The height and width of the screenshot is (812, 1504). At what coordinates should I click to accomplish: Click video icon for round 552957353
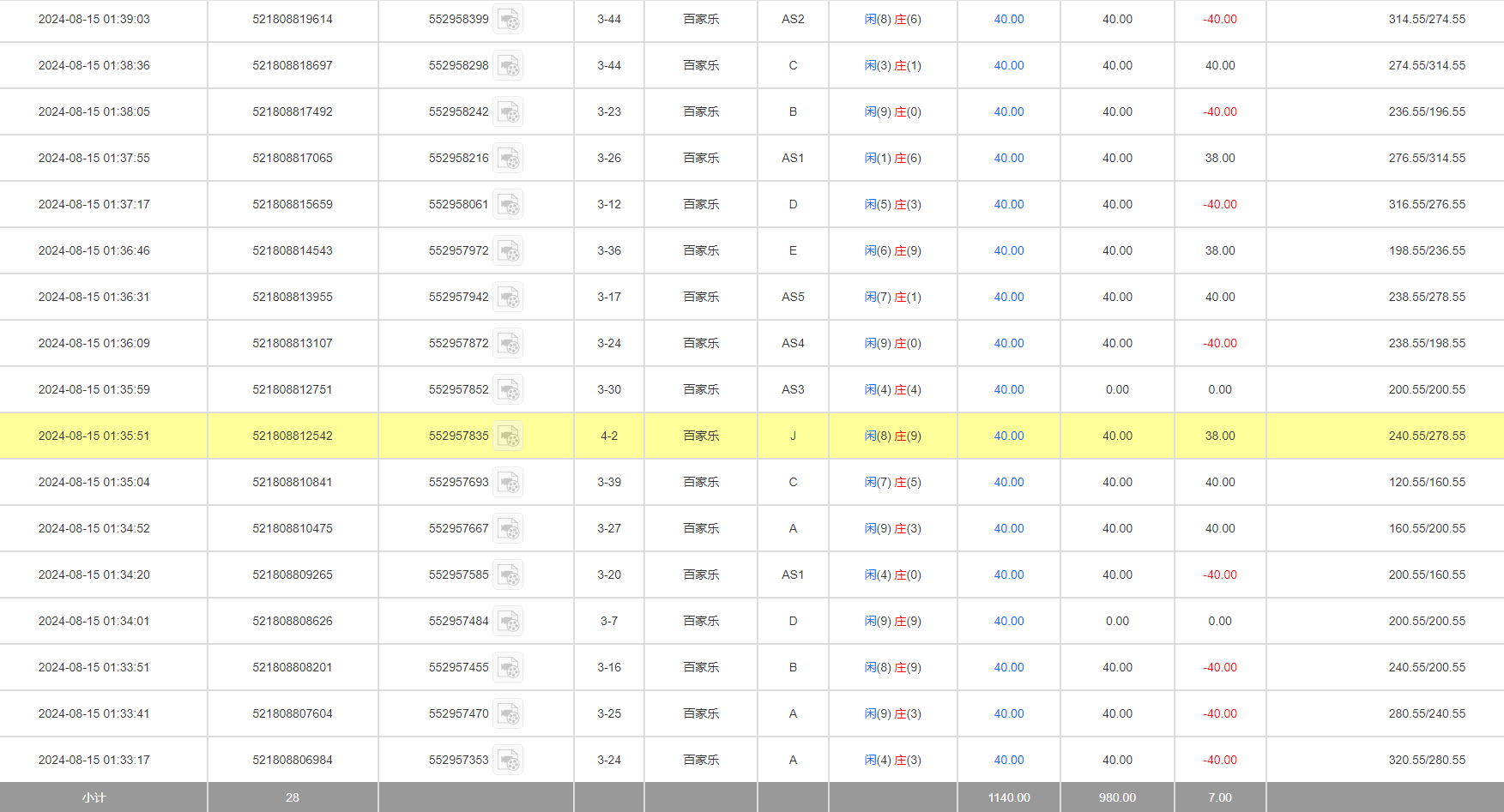508,761
